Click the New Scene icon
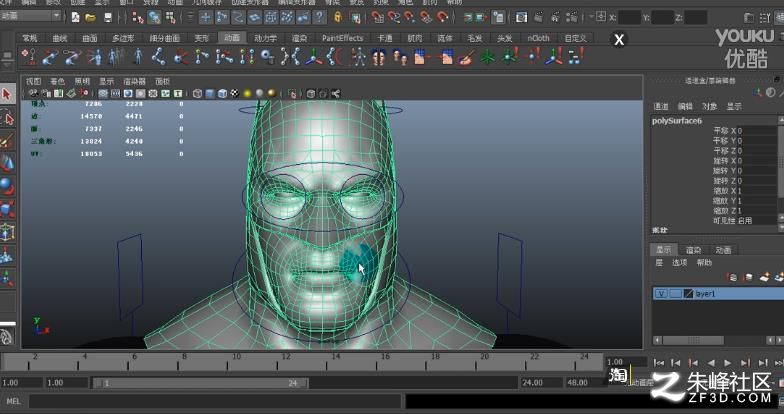 click(75, 18)
